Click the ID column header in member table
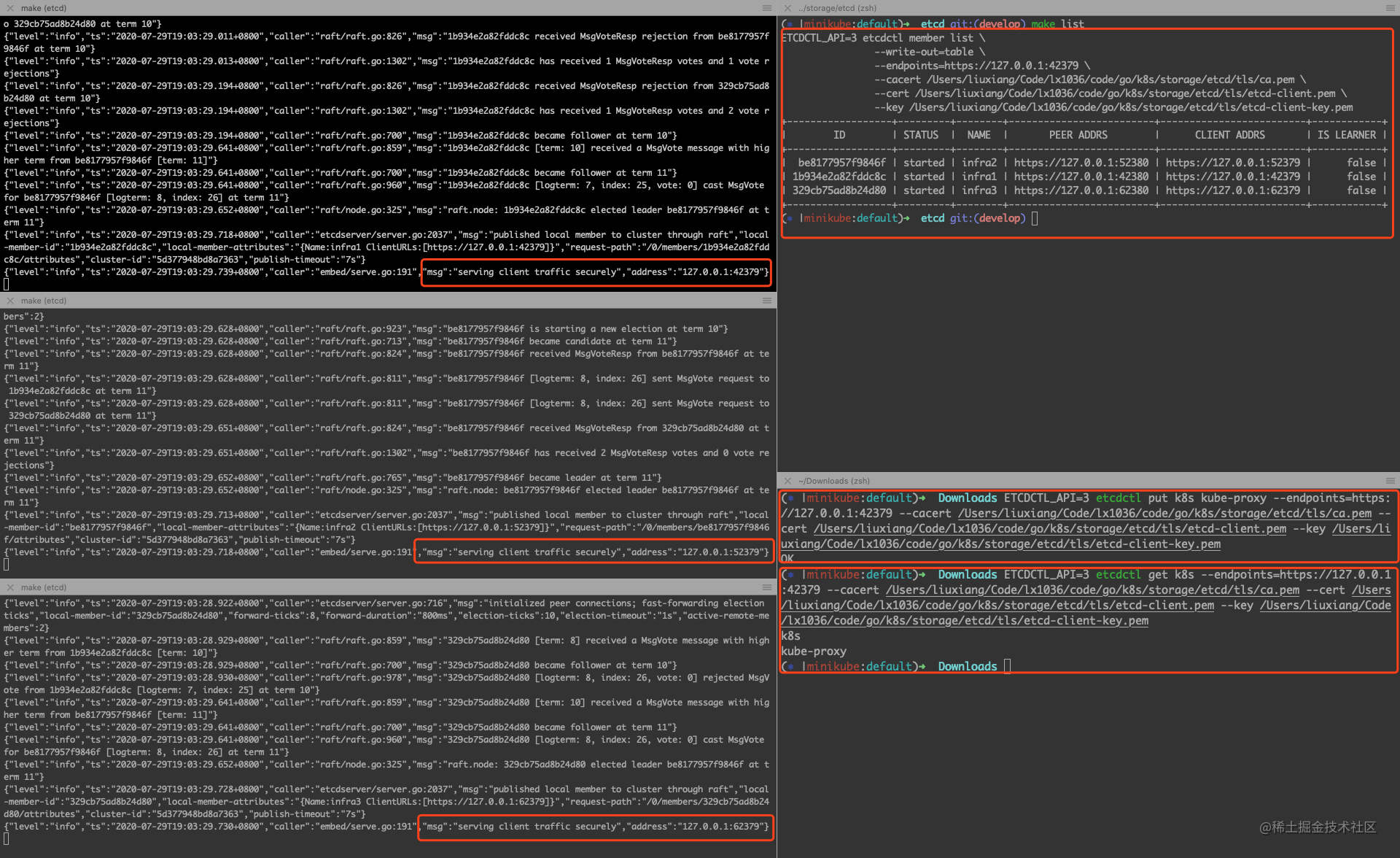 tap(839, 135)
